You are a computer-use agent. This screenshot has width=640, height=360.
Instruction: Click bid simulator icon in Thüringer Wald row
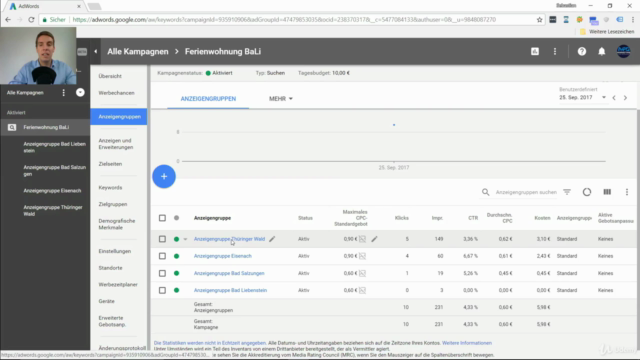[x=362, y=239]
